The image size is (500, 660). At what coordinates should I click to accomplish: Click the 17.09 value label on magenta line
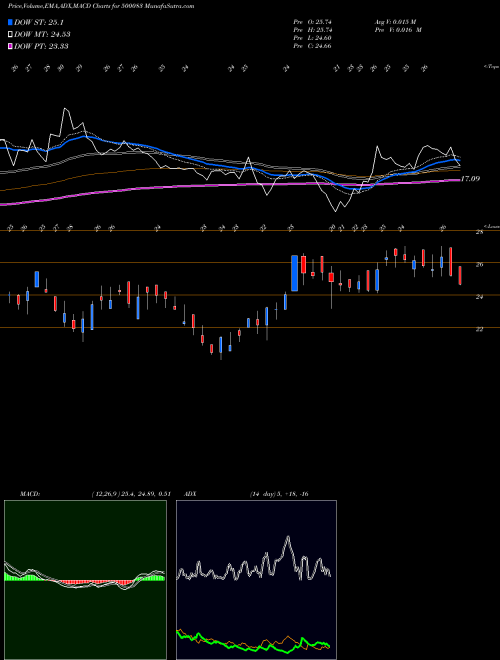click(x=471, y=179)
